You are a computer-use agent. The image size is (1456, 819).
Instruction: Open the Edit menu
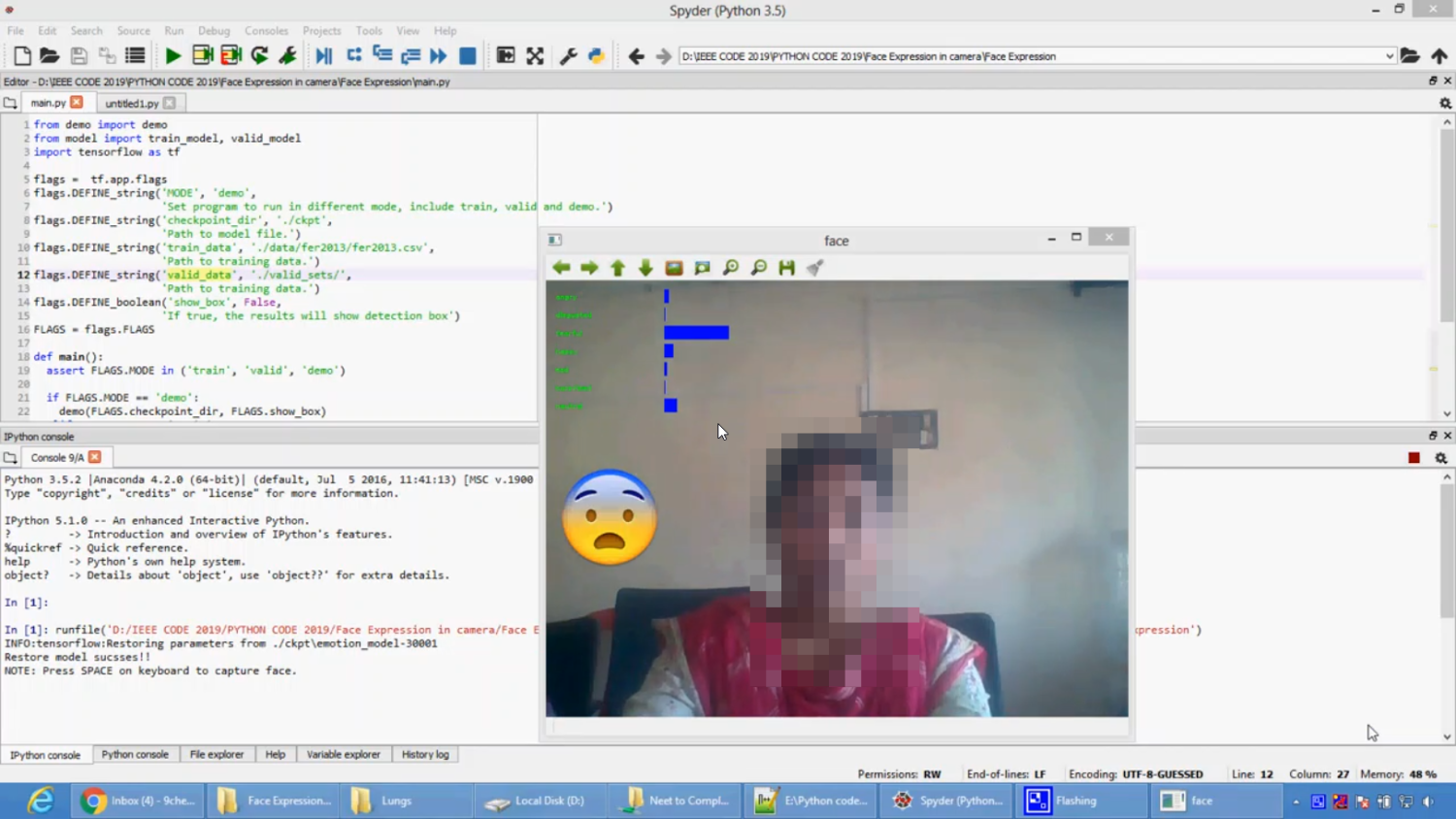pyautogui.click(x=47, y=31)
